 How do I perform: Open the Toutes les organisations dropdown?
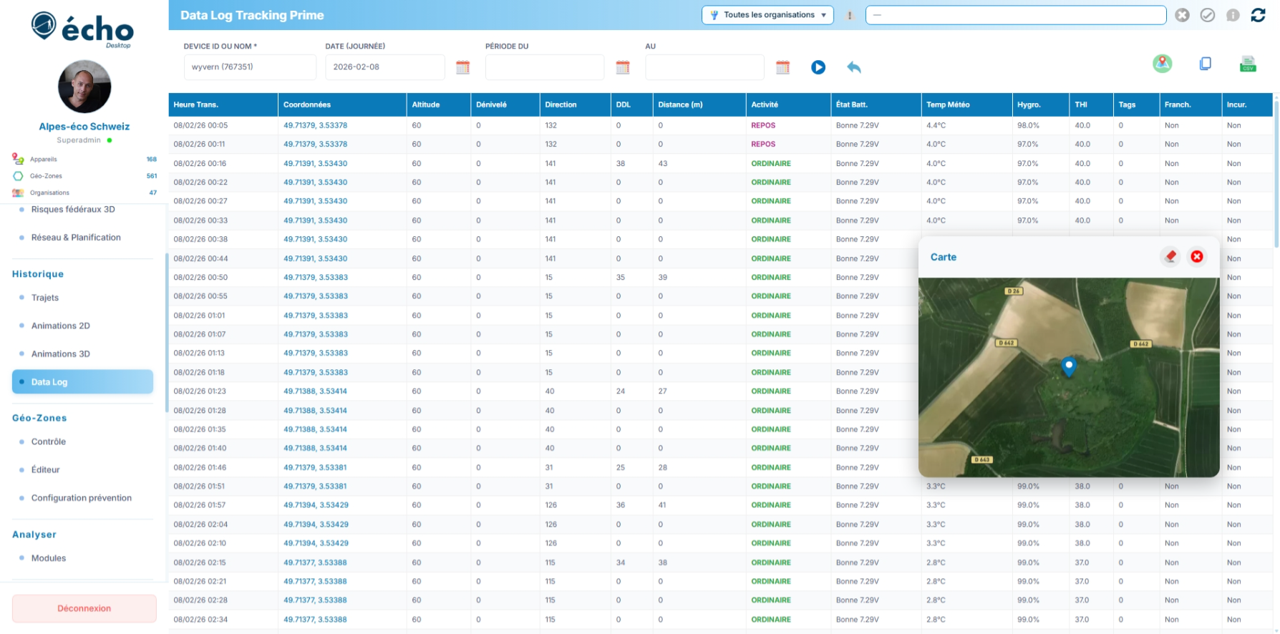767,16
